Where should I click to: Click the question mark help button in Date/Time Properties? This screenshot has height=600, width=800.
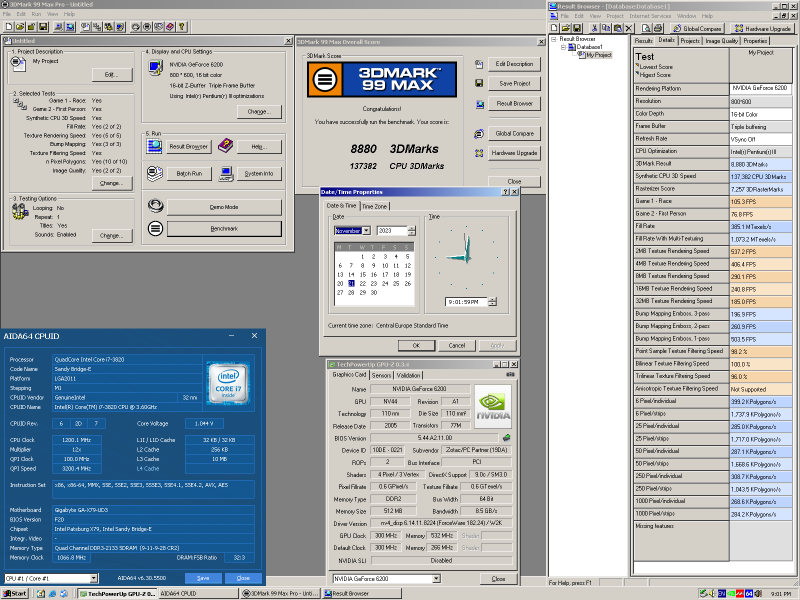505,192
